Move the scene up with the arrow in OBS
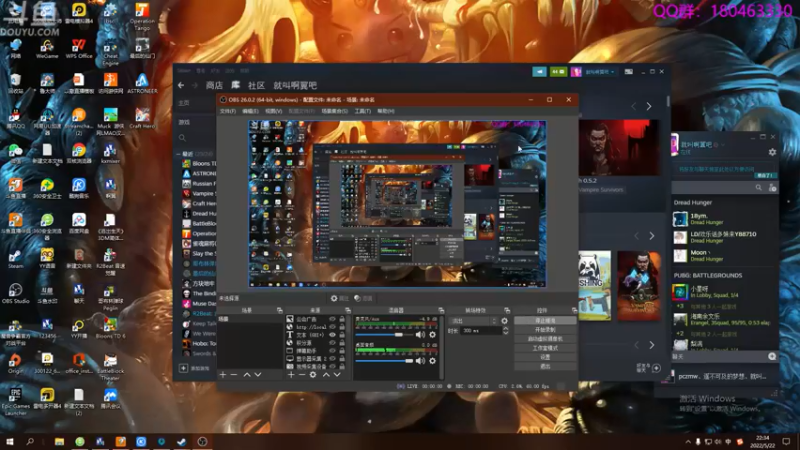 pyautogui.click(x=247, y=374)
